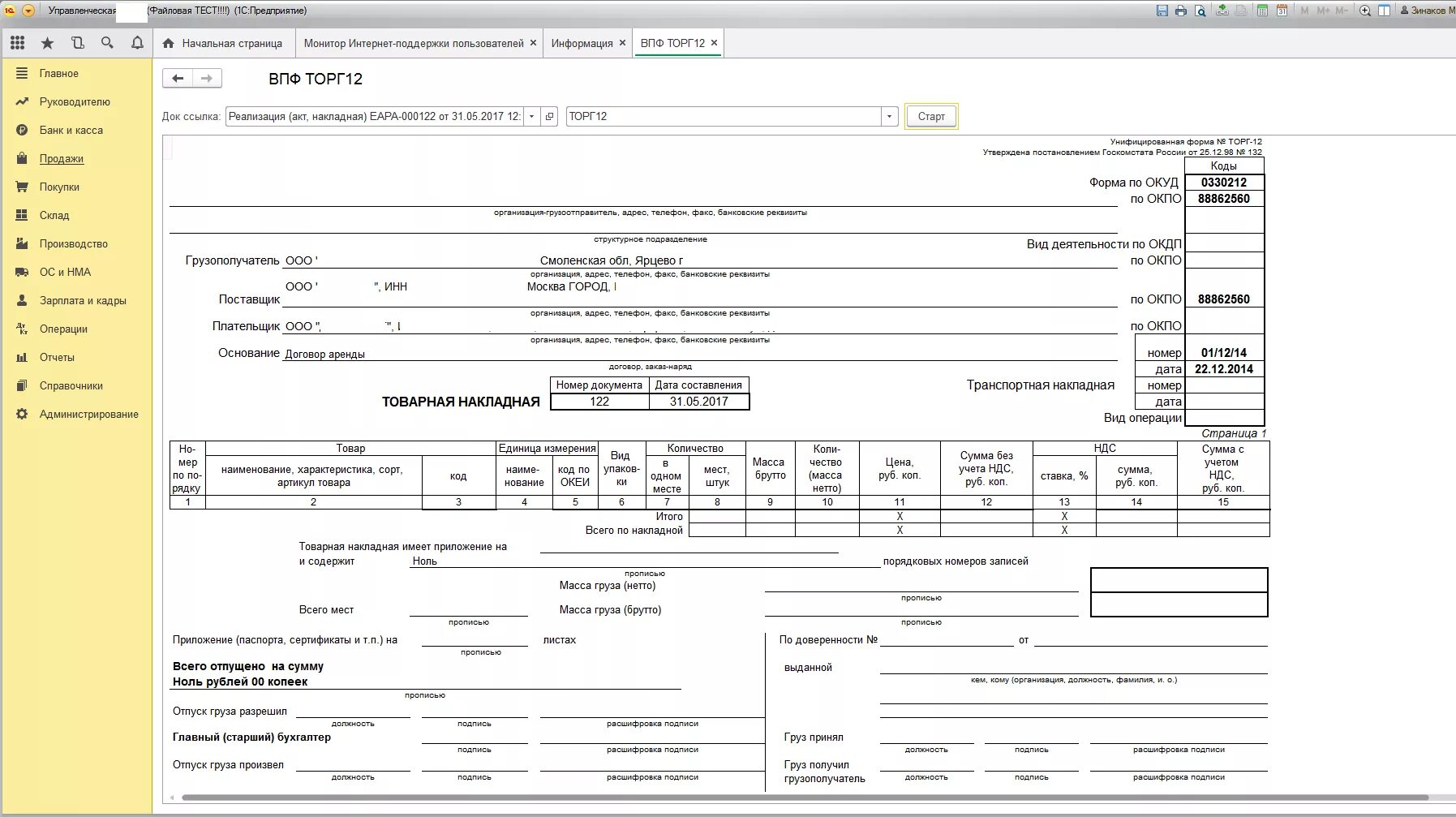Switch to the Информация tab
Viewport: 1456px width, 817px height.
pyautogui.click(x=582, y=43)
